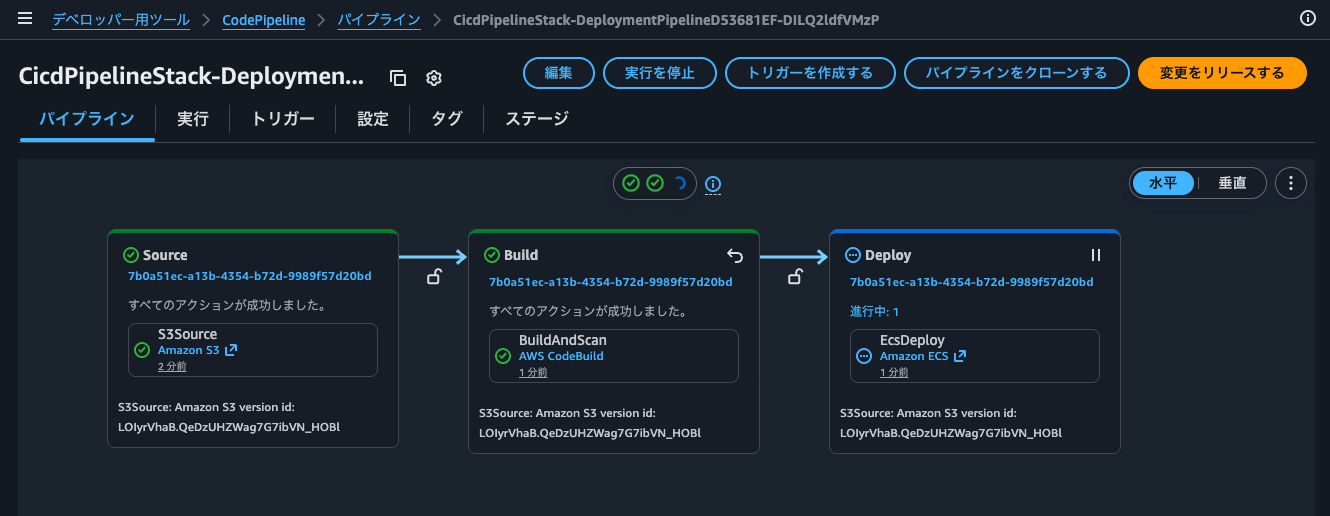Click the トリガーを作成する button
Image resolution: width=1330 pixels, height=516 pixels.
coord(811,73)
